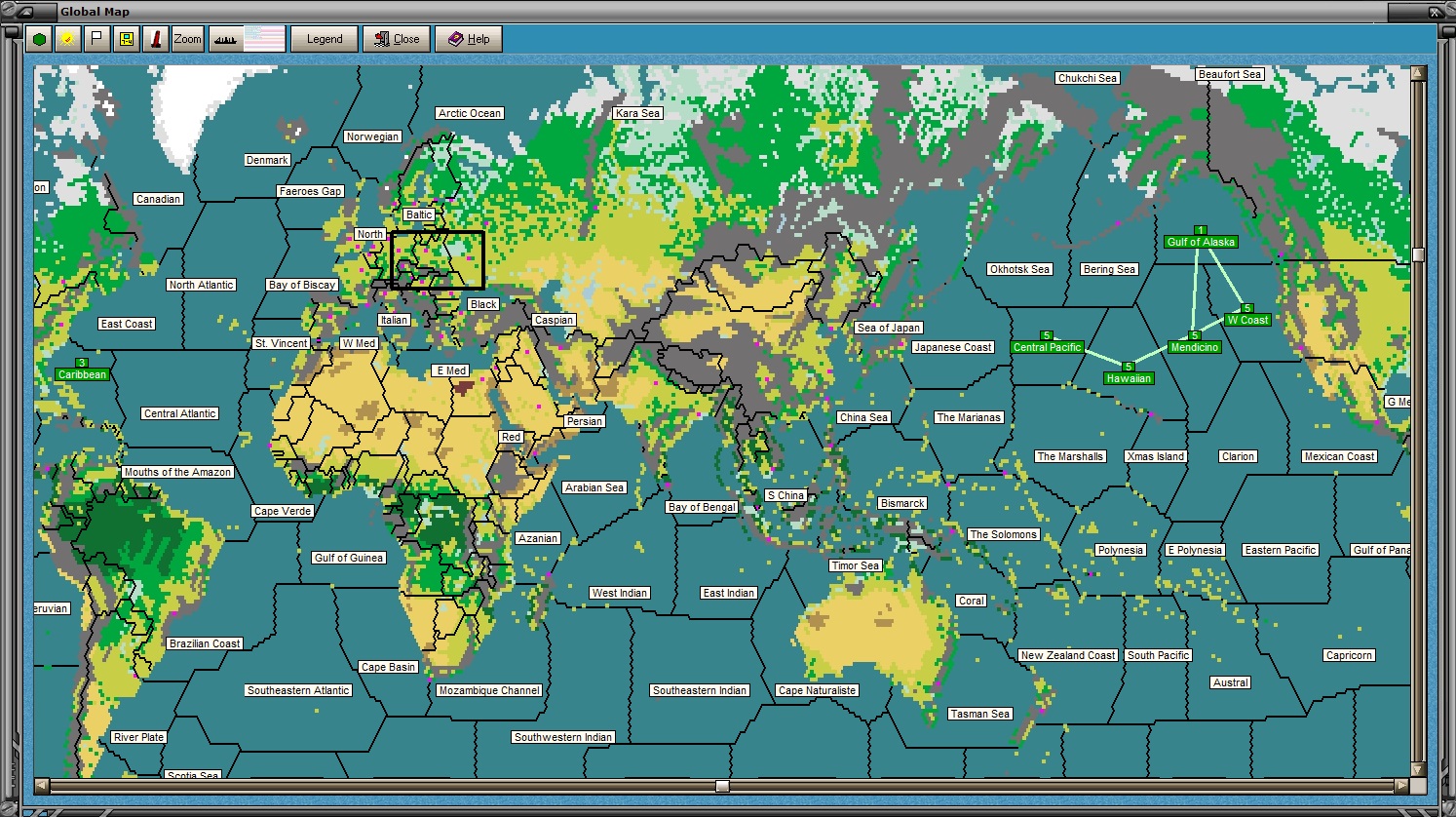Click the Bay of Bengal label
Viewport: 1456px width, 817px height.
[702, 507]
